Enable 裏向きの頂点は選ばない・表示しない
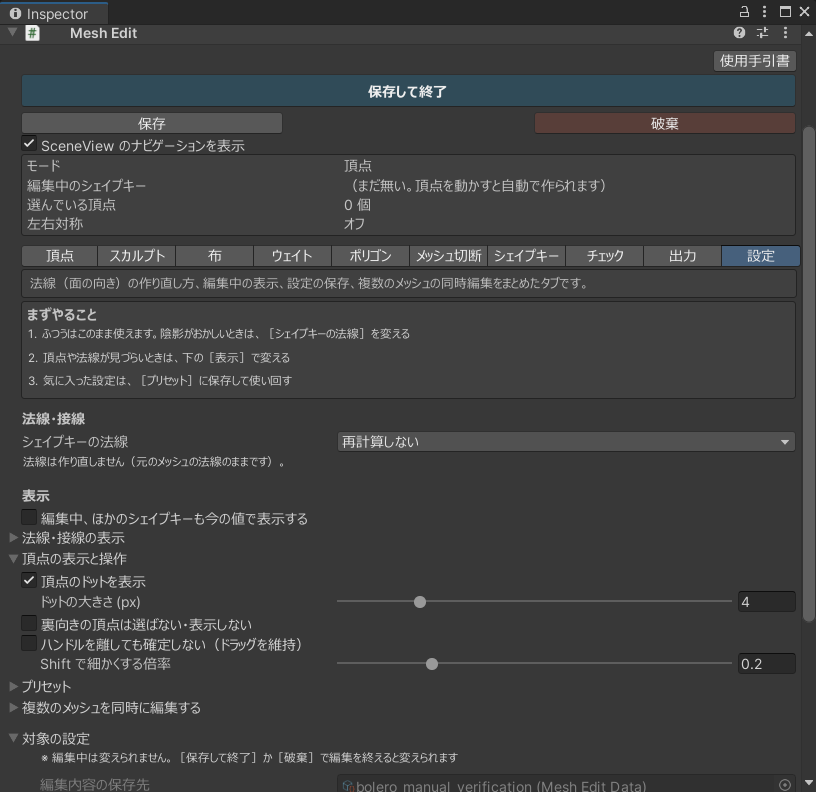Viewport: 816px width, 792px height. pyautogui.click(x=29, y=623)
